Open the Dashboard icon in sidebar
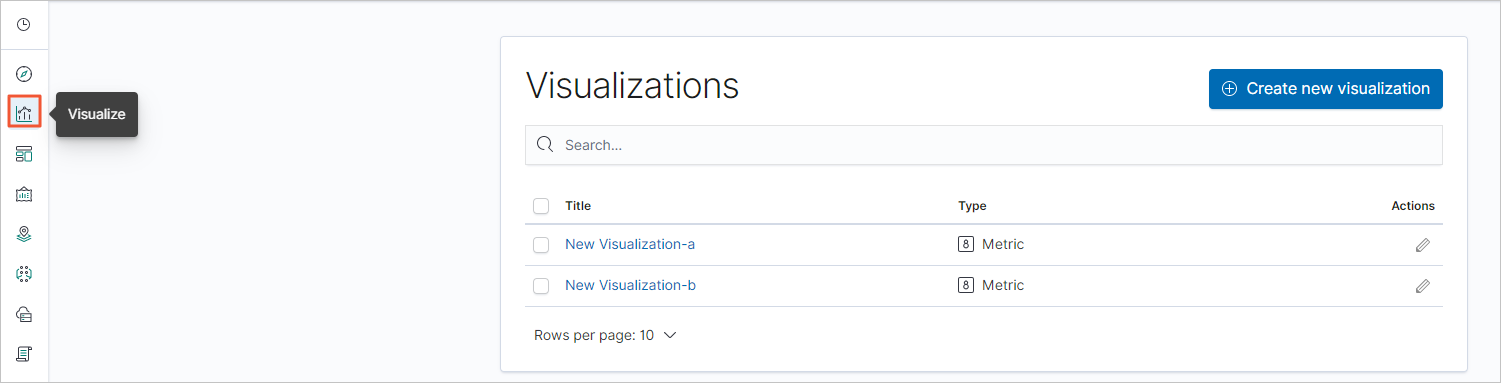Screen dimensions: 1501x383 24,154
